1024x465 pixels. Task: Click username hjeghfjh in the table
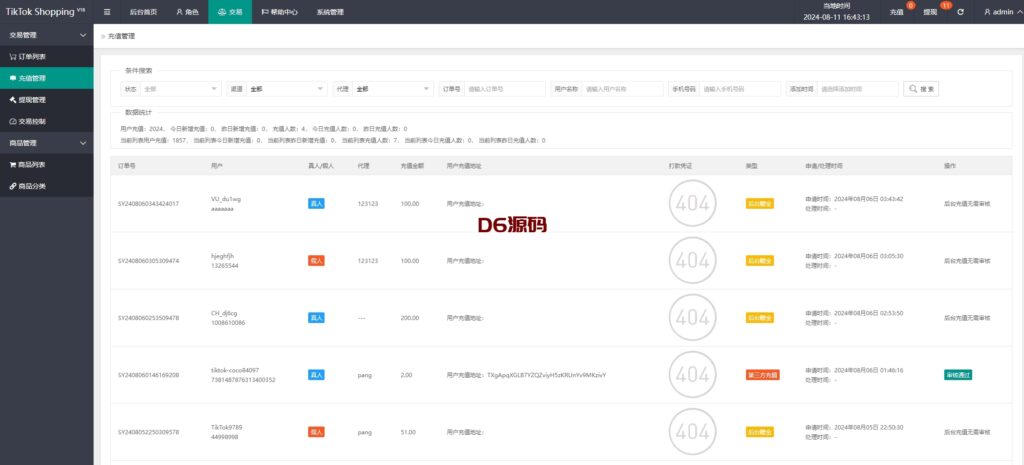pyautogui.click(x=223, y=255)
